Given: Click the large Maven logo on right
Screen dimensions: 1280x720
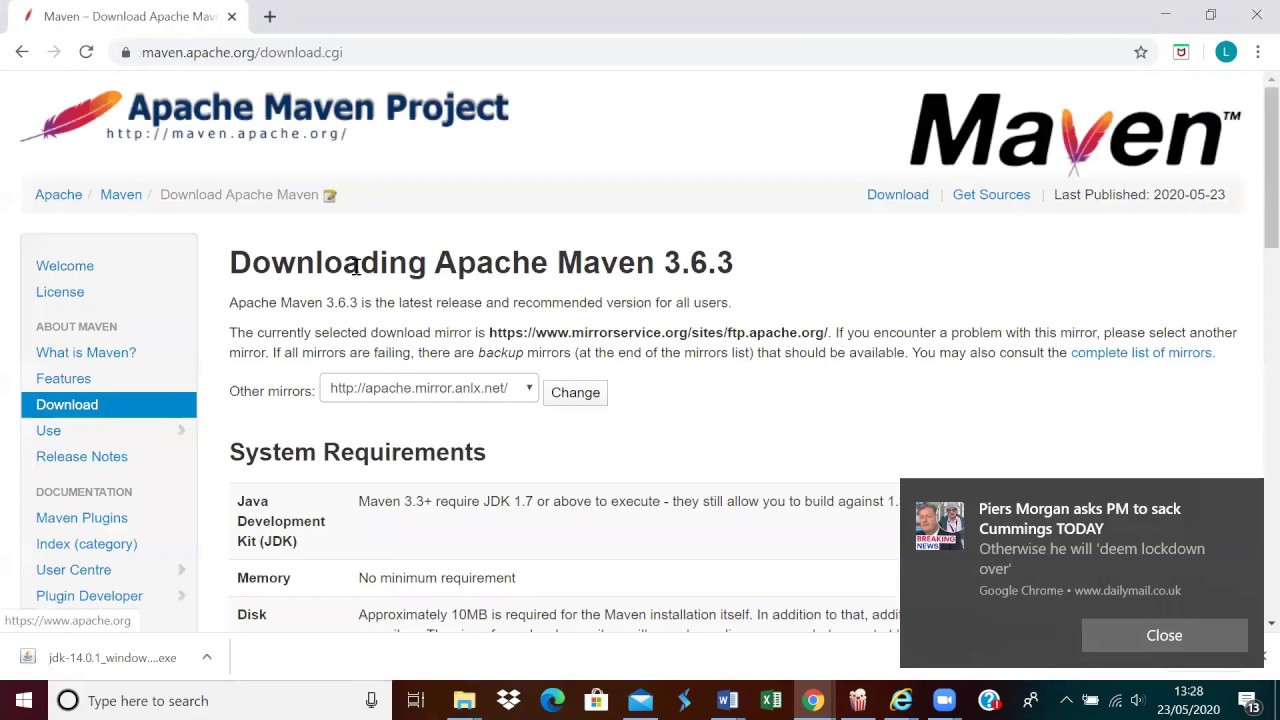Looking at the screenshot, I should pyautogui.click(x=1075, y=133).
